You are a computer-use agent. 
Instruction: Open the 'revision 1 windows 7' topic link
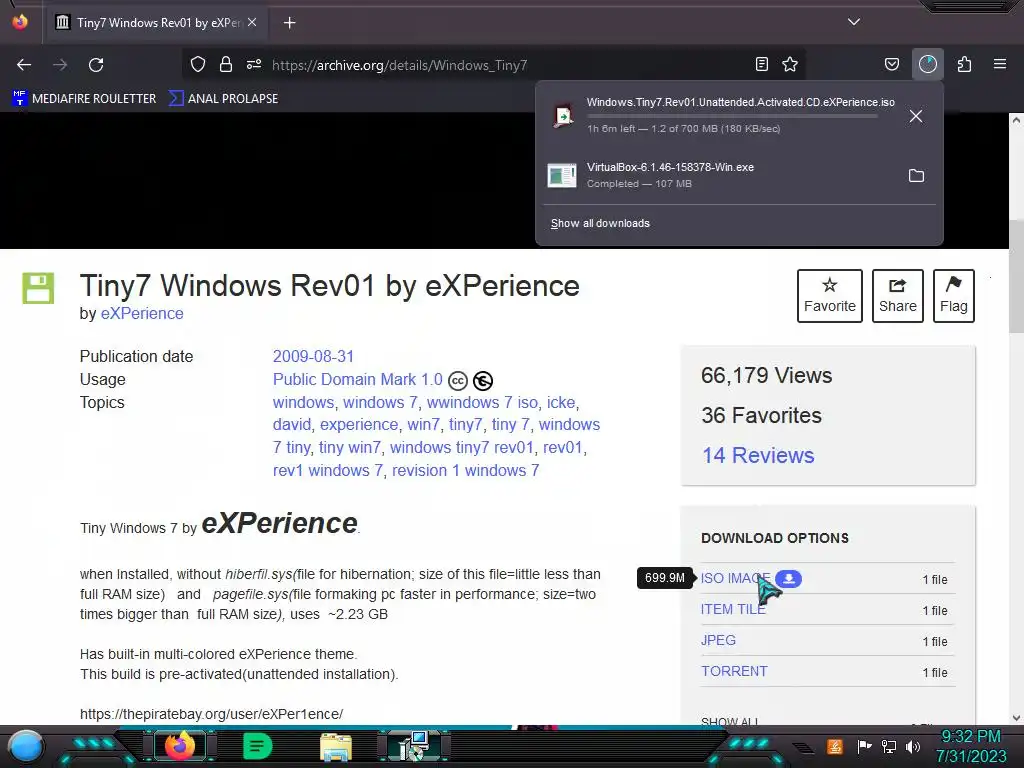[x=465, y=470]
